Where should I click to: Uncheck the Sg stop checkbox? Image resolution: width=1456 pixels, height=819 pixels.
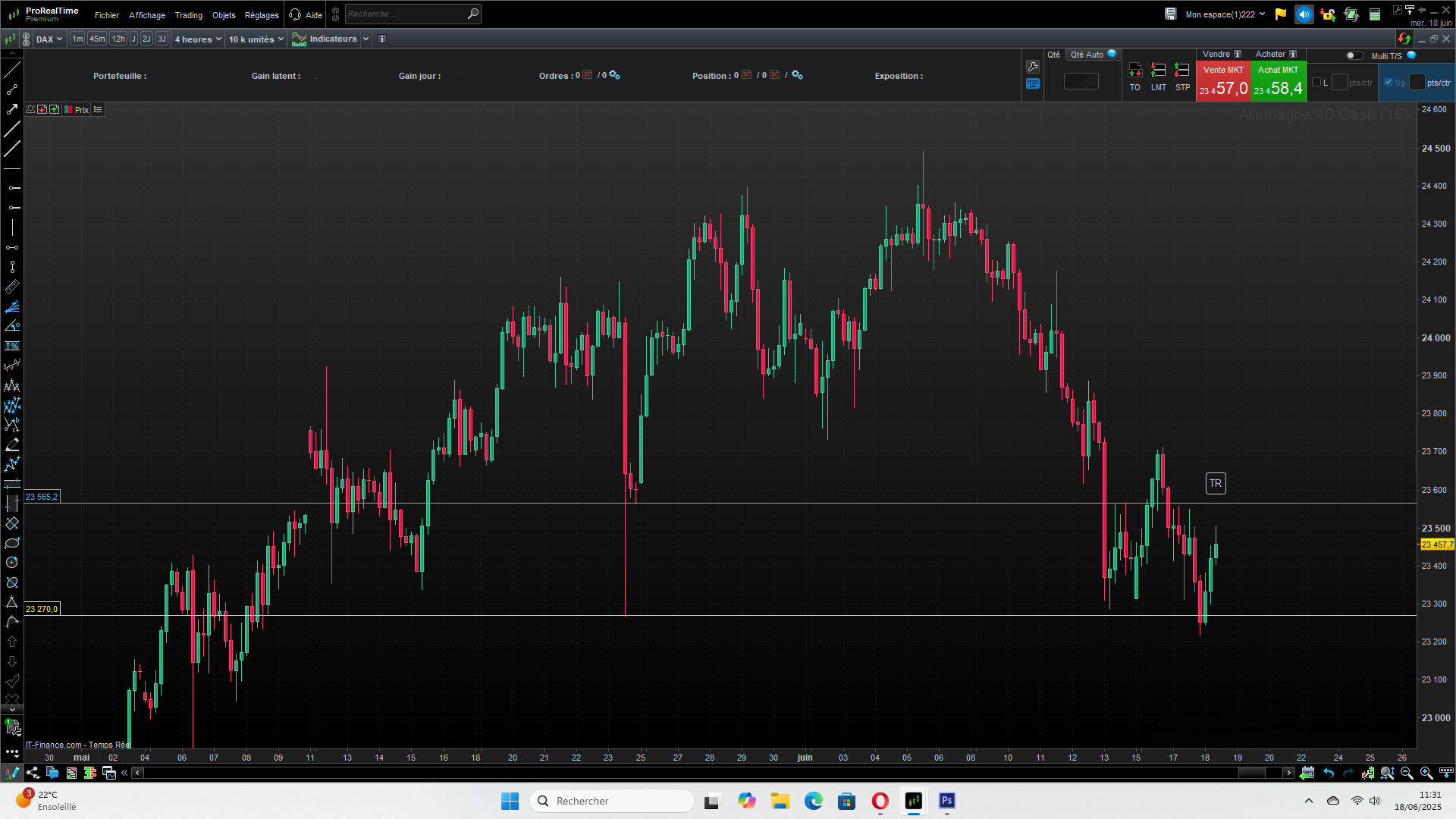click(1389, 83)
